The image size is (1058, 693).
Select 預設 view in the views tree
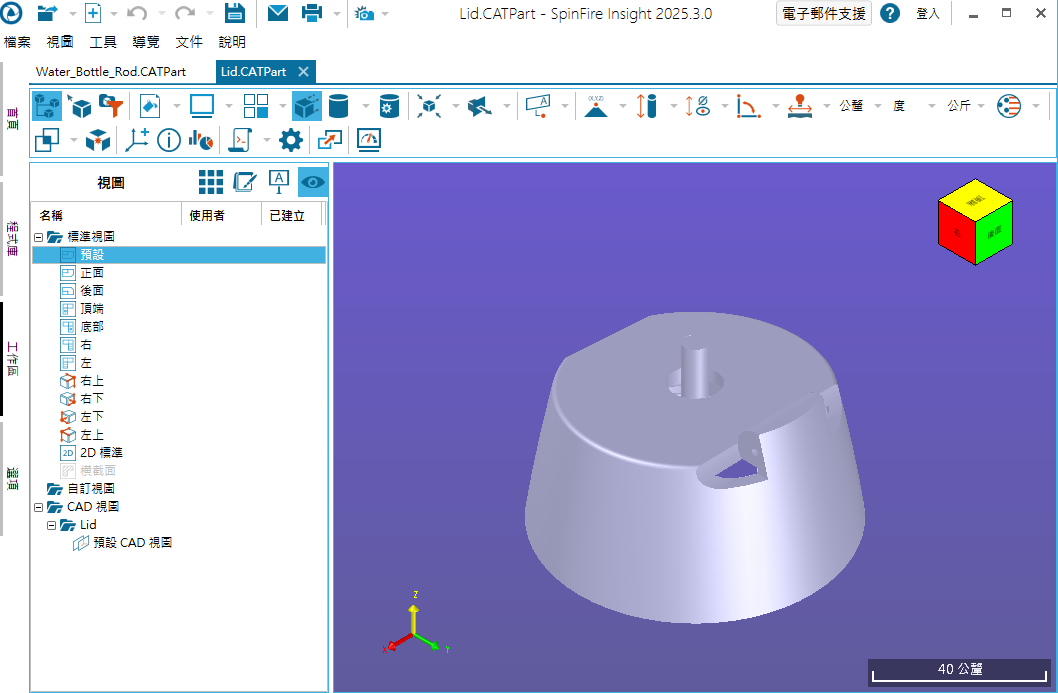point(91,254)
